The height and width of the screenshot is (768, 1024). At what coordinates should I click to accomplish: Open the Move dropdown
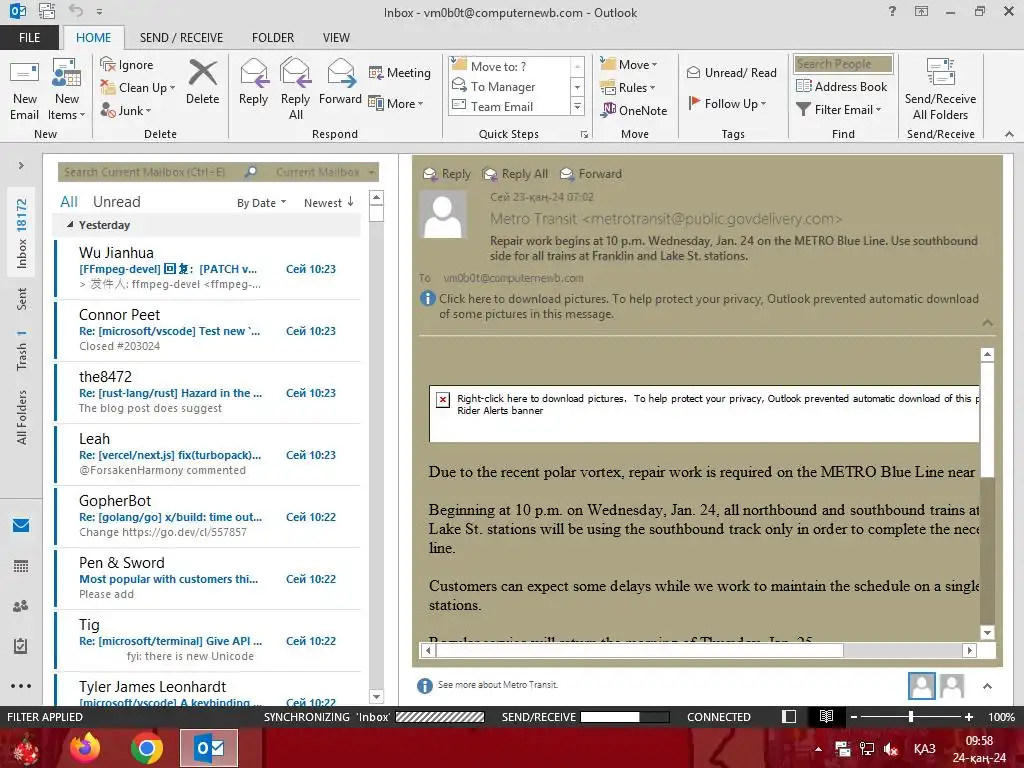(x=629, y=64)
